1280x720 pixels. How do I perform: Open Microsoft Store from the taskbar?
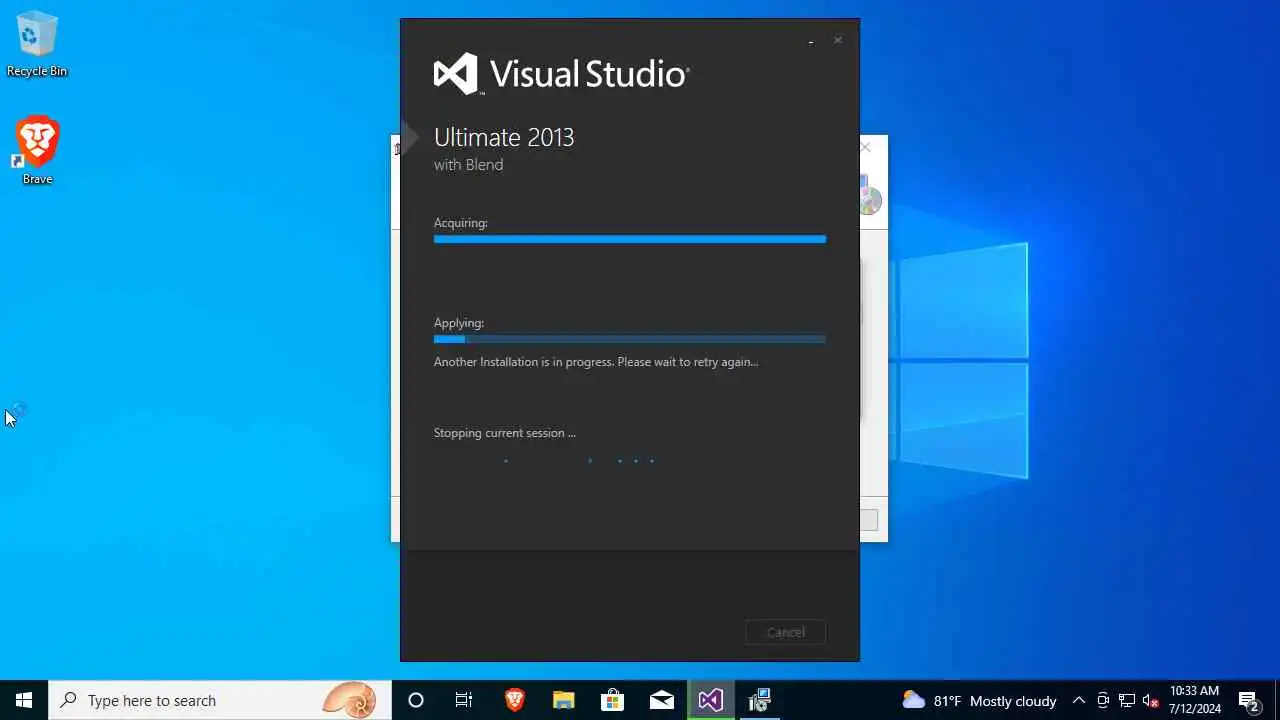(612, 700)
